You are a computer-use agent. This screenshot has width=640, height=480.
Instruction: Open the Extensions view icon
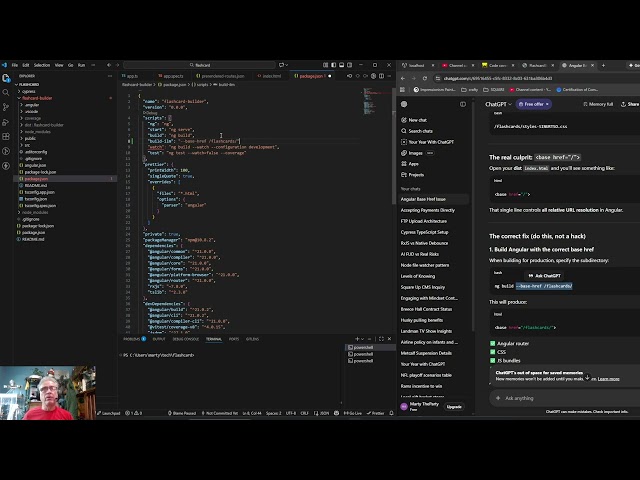(x=6, y=137)
